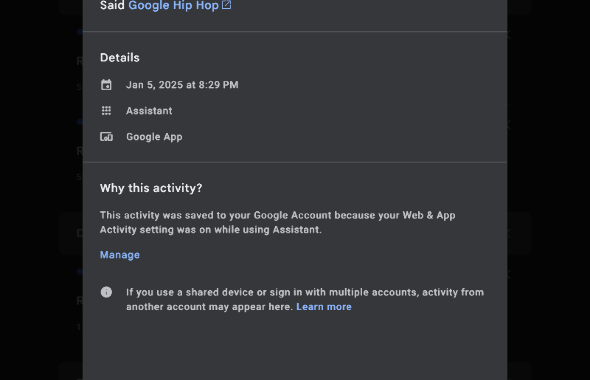The height and width of the screenshot is (380, 590).
Task: Open the Google Hip Hop link
Action: click(173, 6)
